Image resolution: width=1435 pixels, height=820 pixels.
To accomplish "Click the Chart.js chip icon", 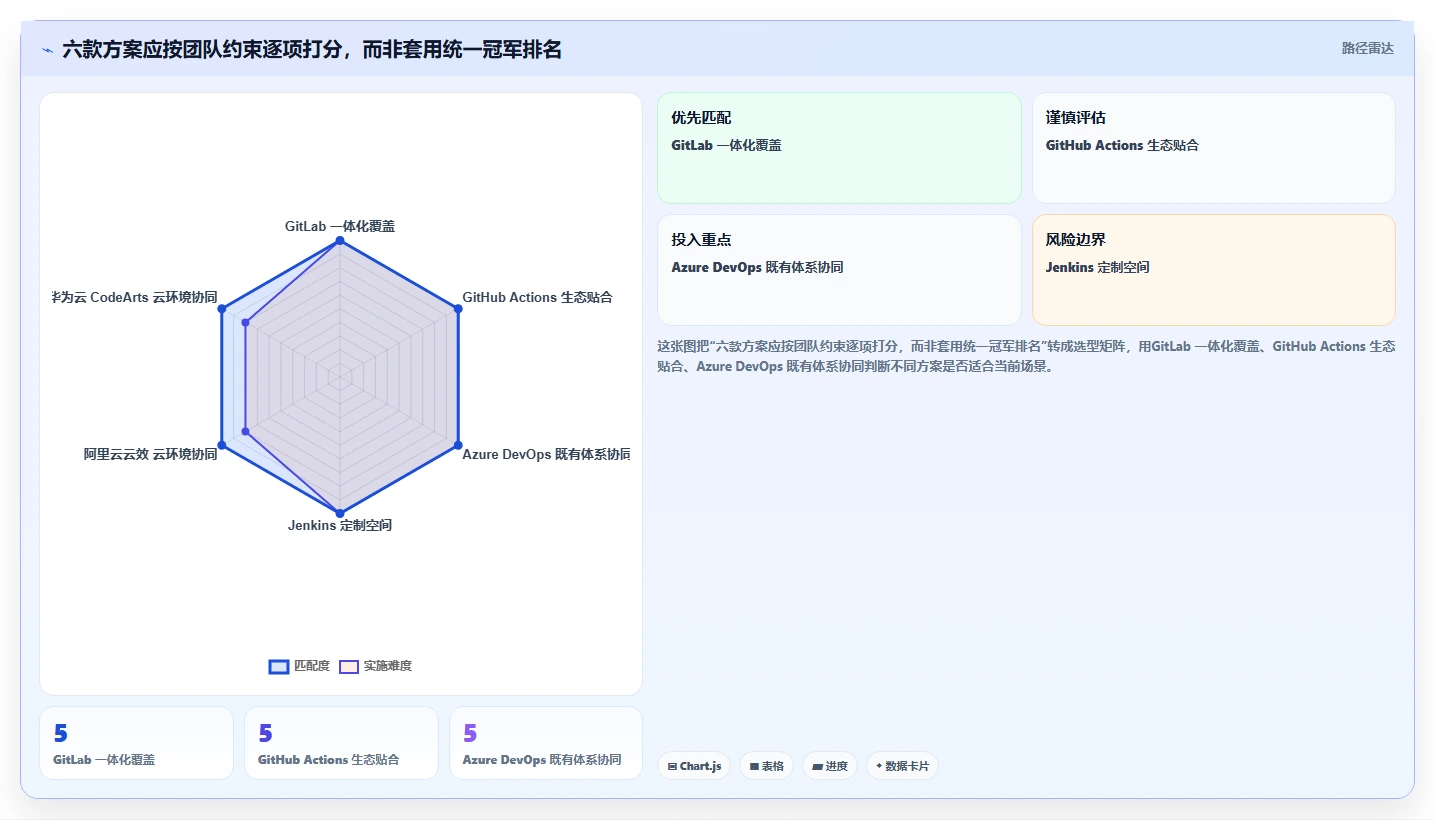I will click(672, 767).
